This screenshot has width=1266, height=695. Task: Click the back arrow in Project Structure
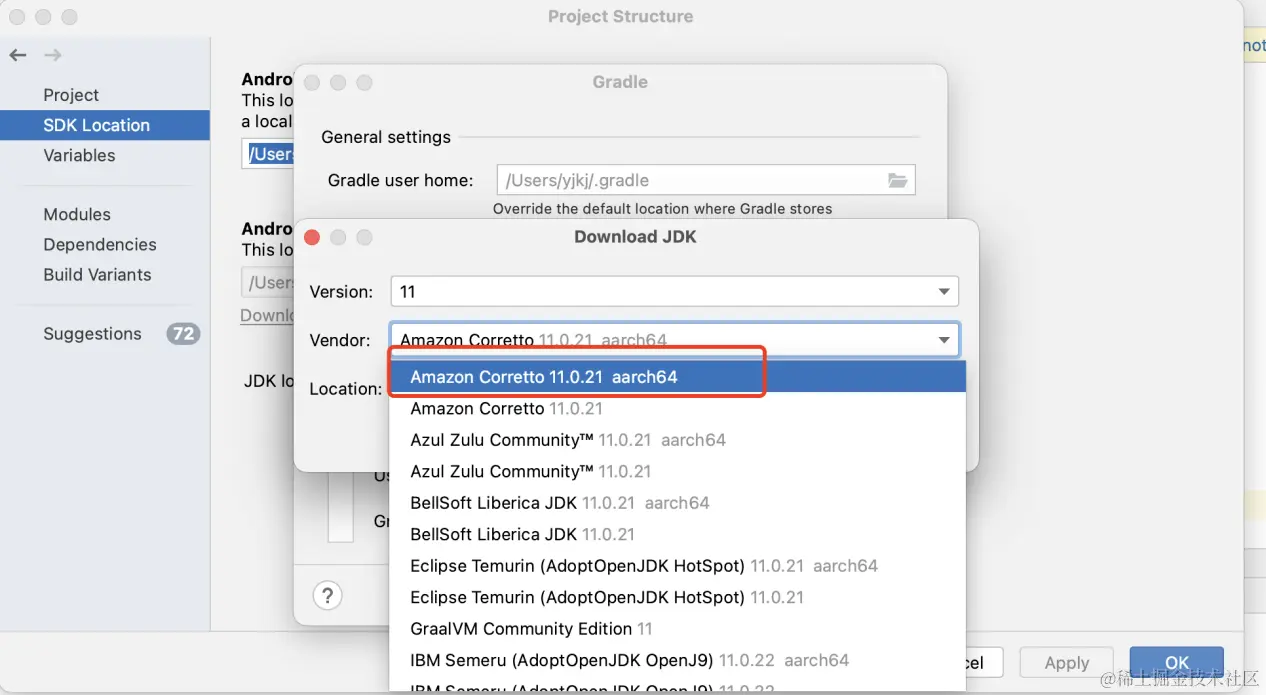18,55
